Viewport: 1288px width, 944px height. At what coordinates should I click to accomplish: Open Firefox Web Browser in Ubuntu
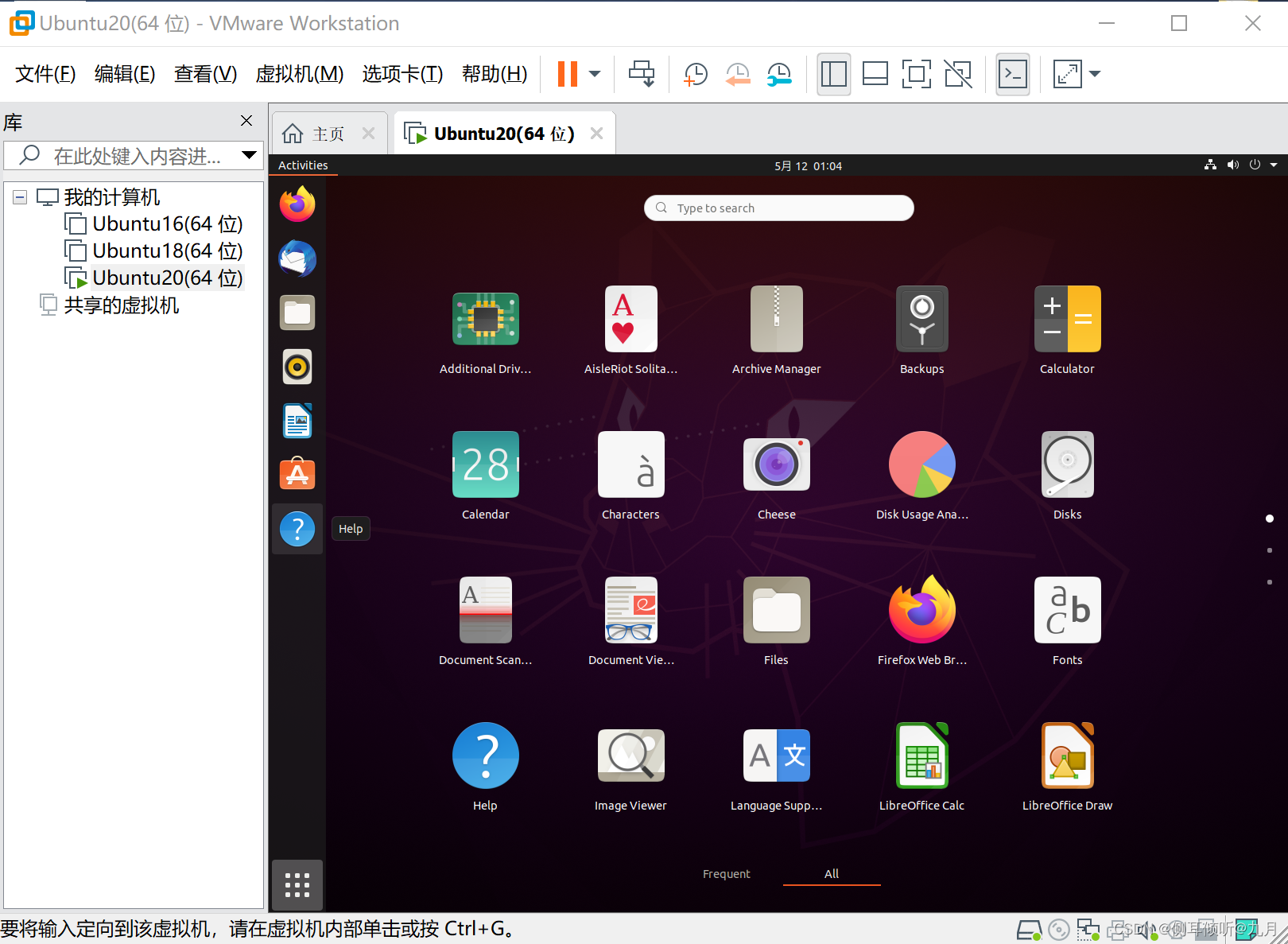(921, 611)
